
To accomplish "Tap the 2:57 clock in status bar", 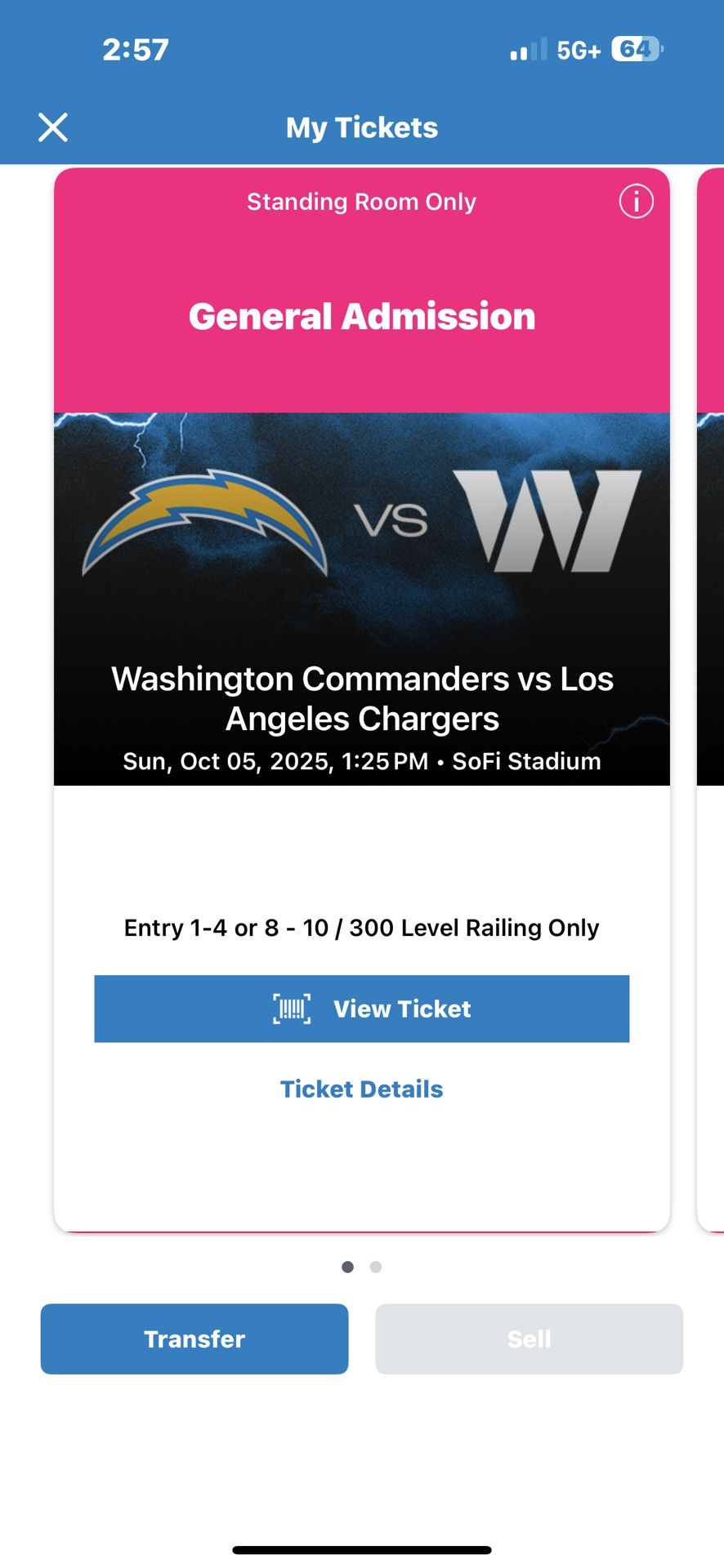I will 136,50.
